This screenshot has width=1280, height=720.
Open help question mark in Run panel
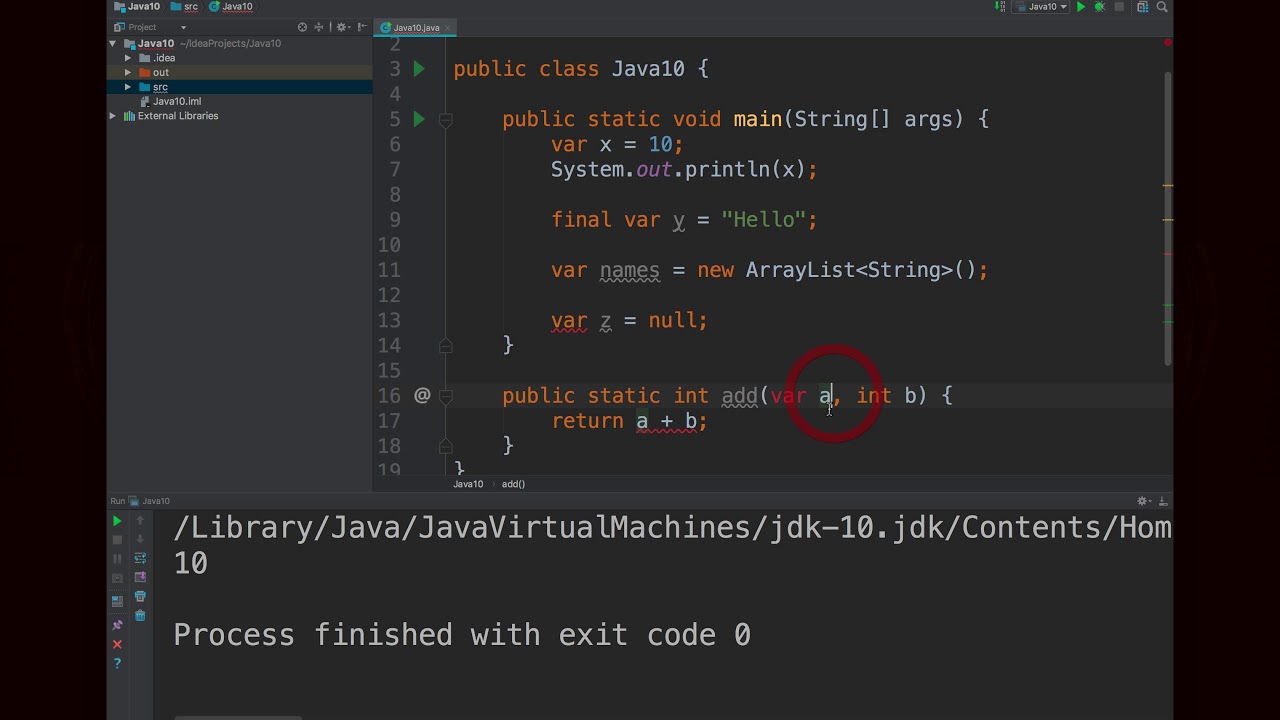(x=117, y=663)
